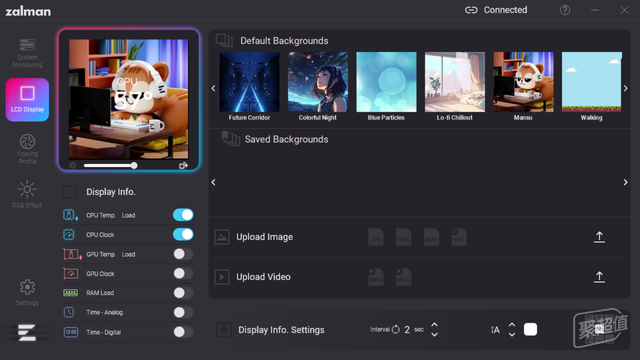Click the GIF file format icon
Viewport: 640px width, 360px height.
[459, 237]
